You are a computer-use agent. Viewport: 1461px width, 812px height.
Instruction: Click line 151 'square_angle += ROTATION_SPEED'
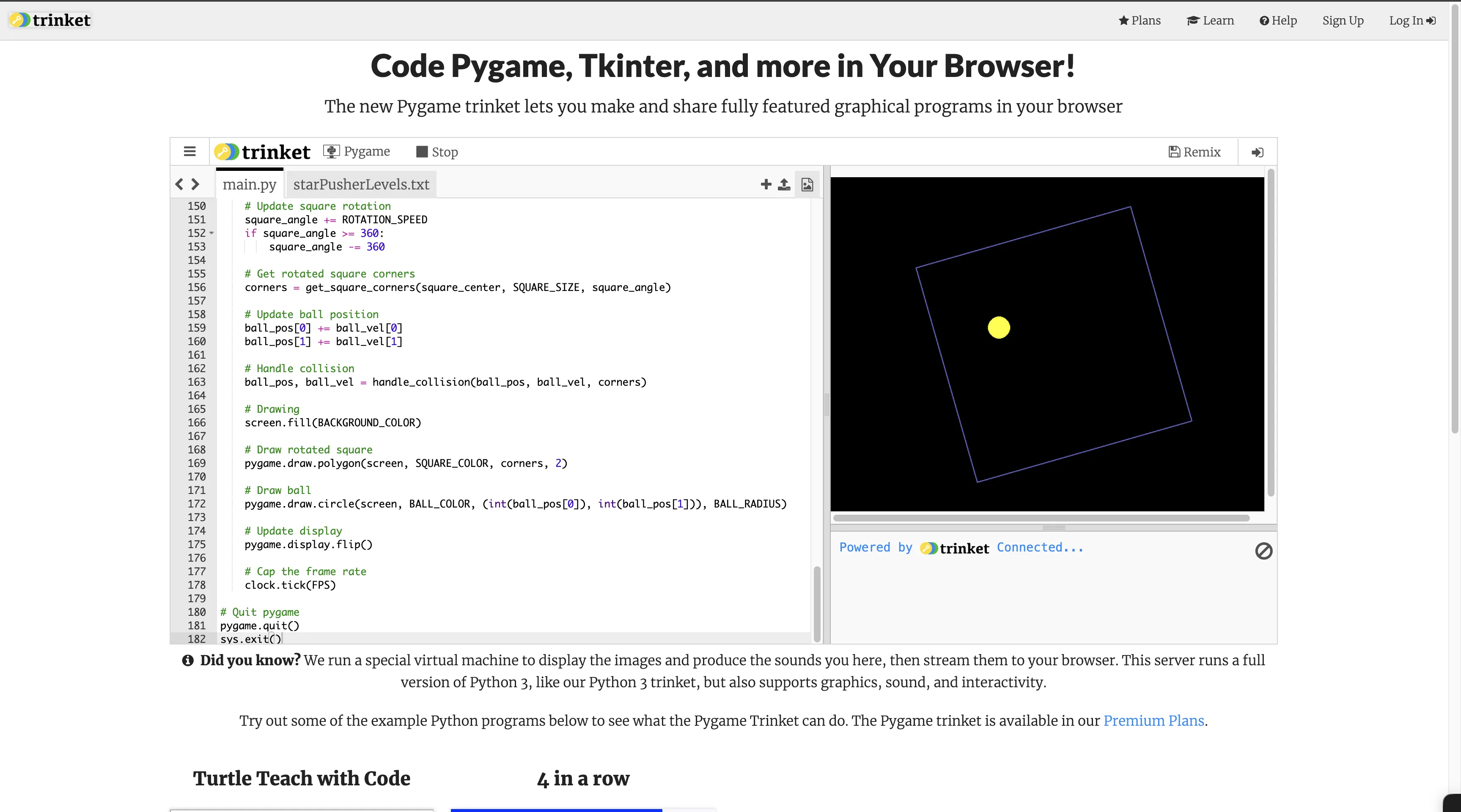(x=336, y=219)
